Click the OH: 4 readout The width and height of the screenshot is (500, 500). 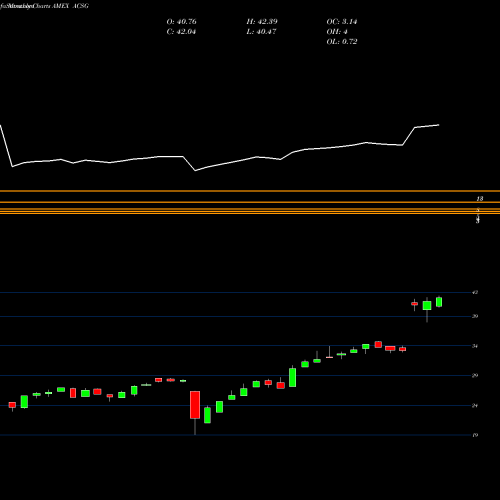pyautogui.click(x=337, y=32)
